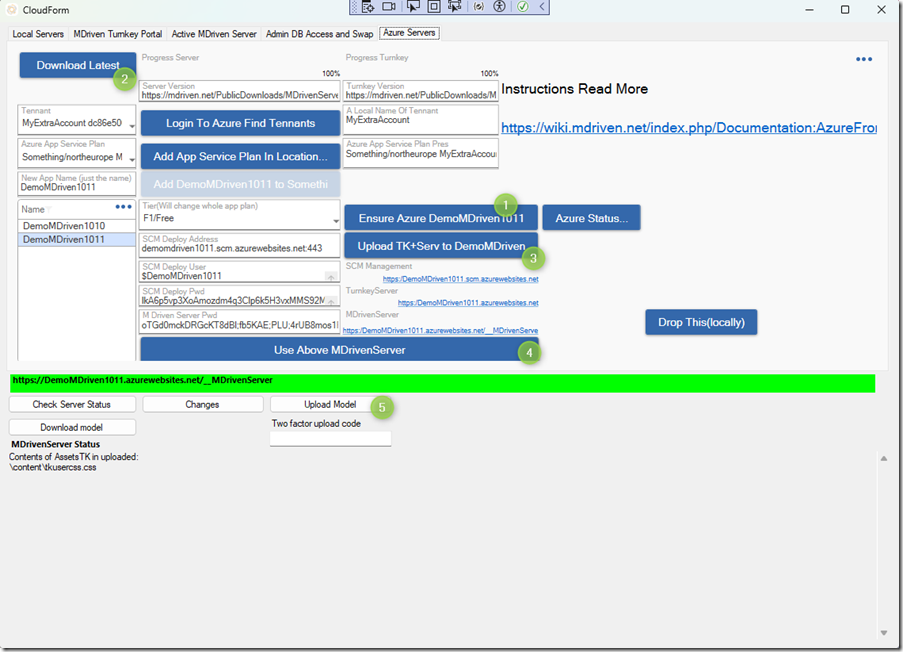The width and height of the screenshot is (903, 652).
Task: Open the binding failures braces icon
Action: click(x=479, y=7)
